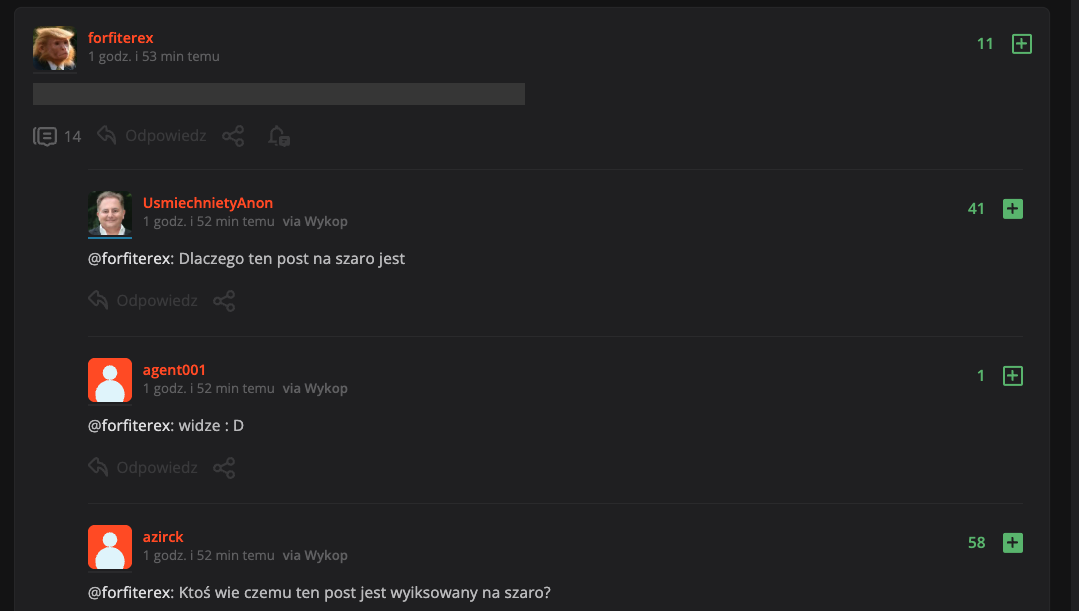This screenshot has width=1079, height=611.
Task: Share agent001's comment
Action: 224,467
